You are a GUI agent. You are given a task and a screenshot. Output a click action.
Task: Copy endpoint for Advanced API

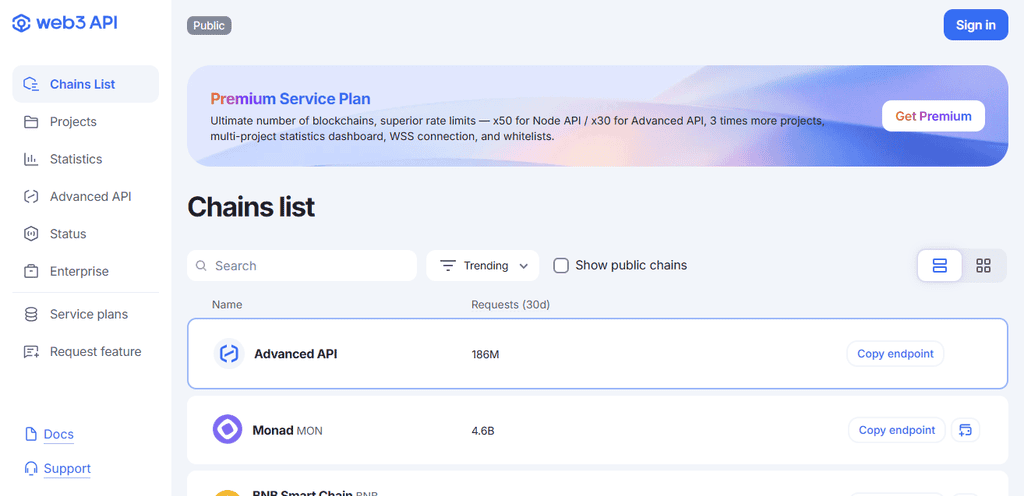[895, 354]
